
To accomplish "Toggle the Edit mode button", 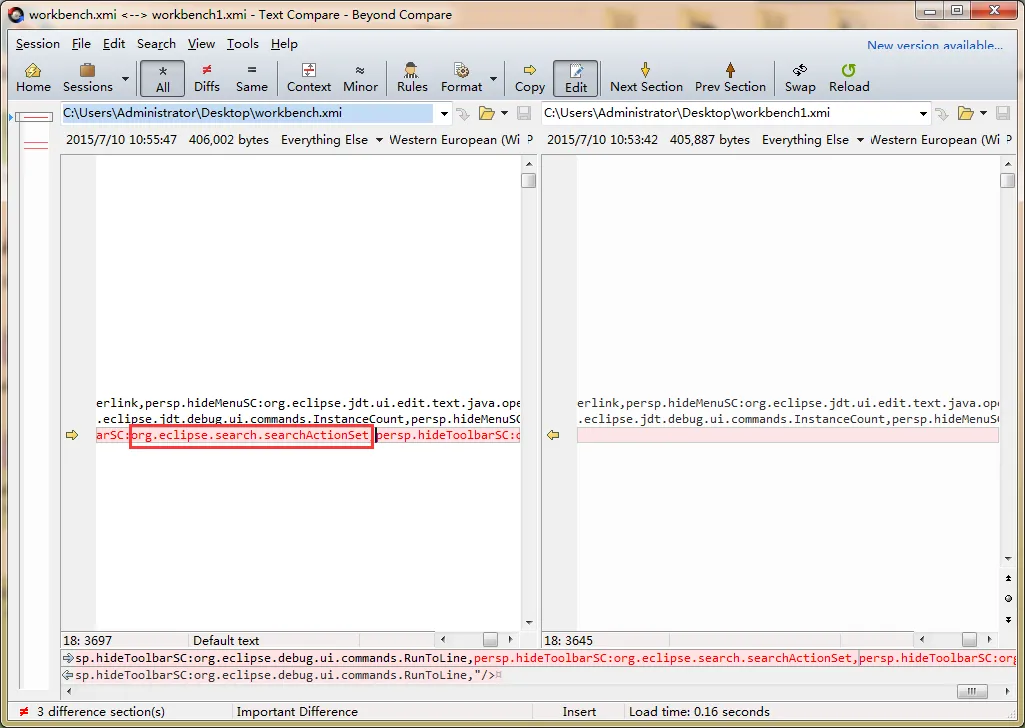I will (575, 78).
